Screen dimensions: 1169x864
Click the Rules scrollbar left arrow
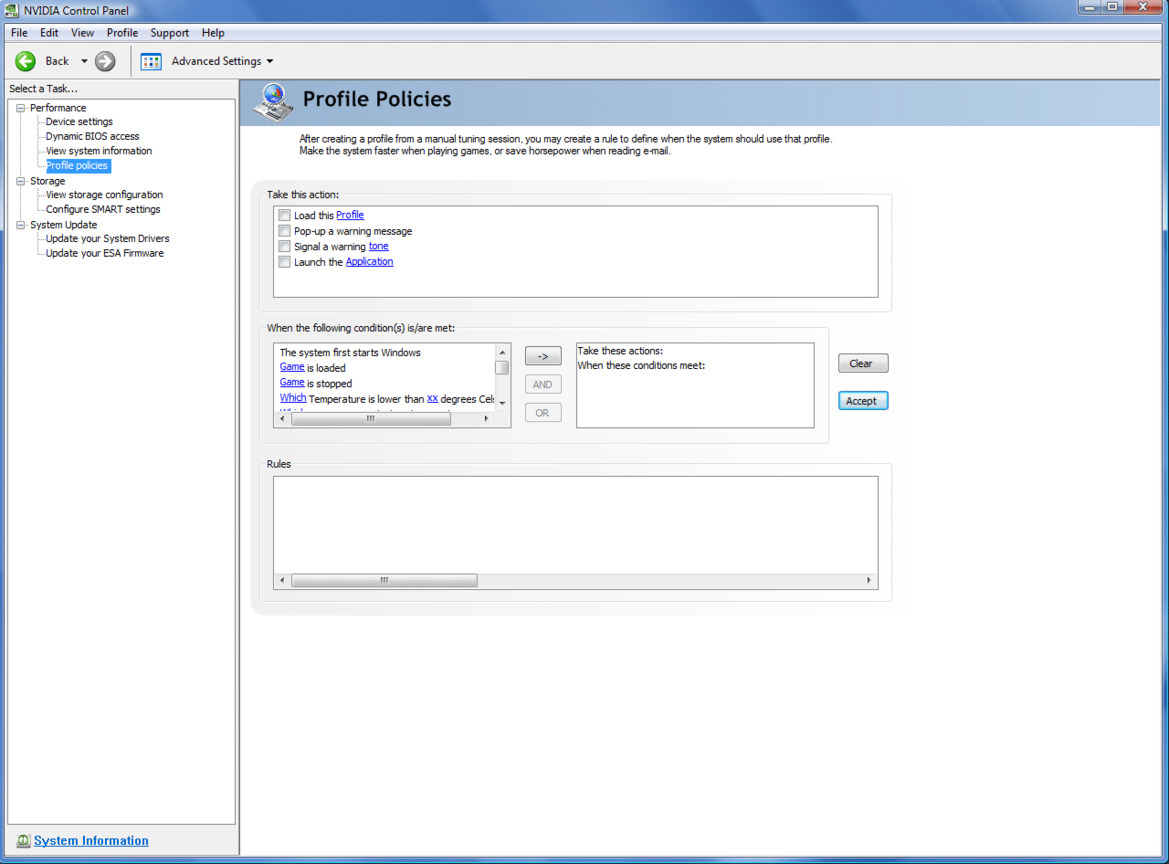(282, 580)
